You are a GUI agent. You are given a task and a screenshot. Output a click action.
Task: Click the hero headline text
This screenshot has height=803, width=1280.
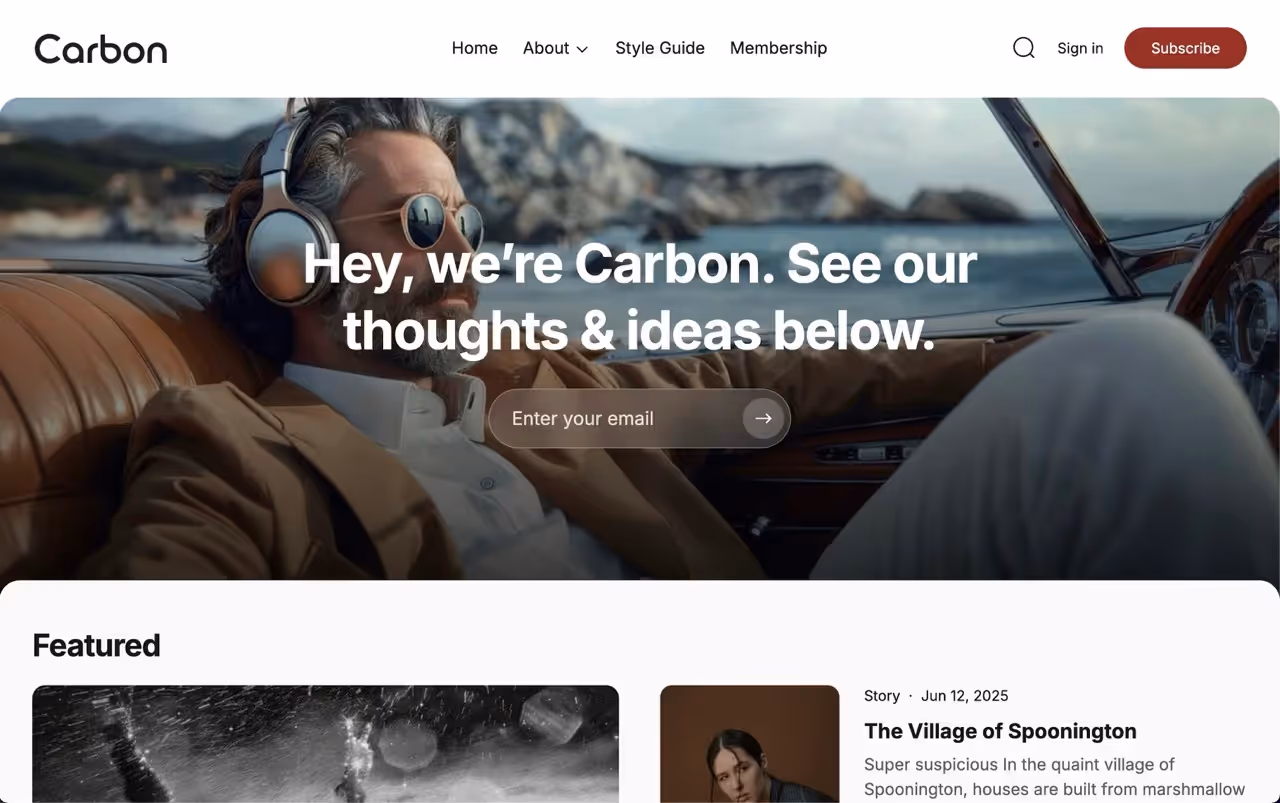(640, 297)
